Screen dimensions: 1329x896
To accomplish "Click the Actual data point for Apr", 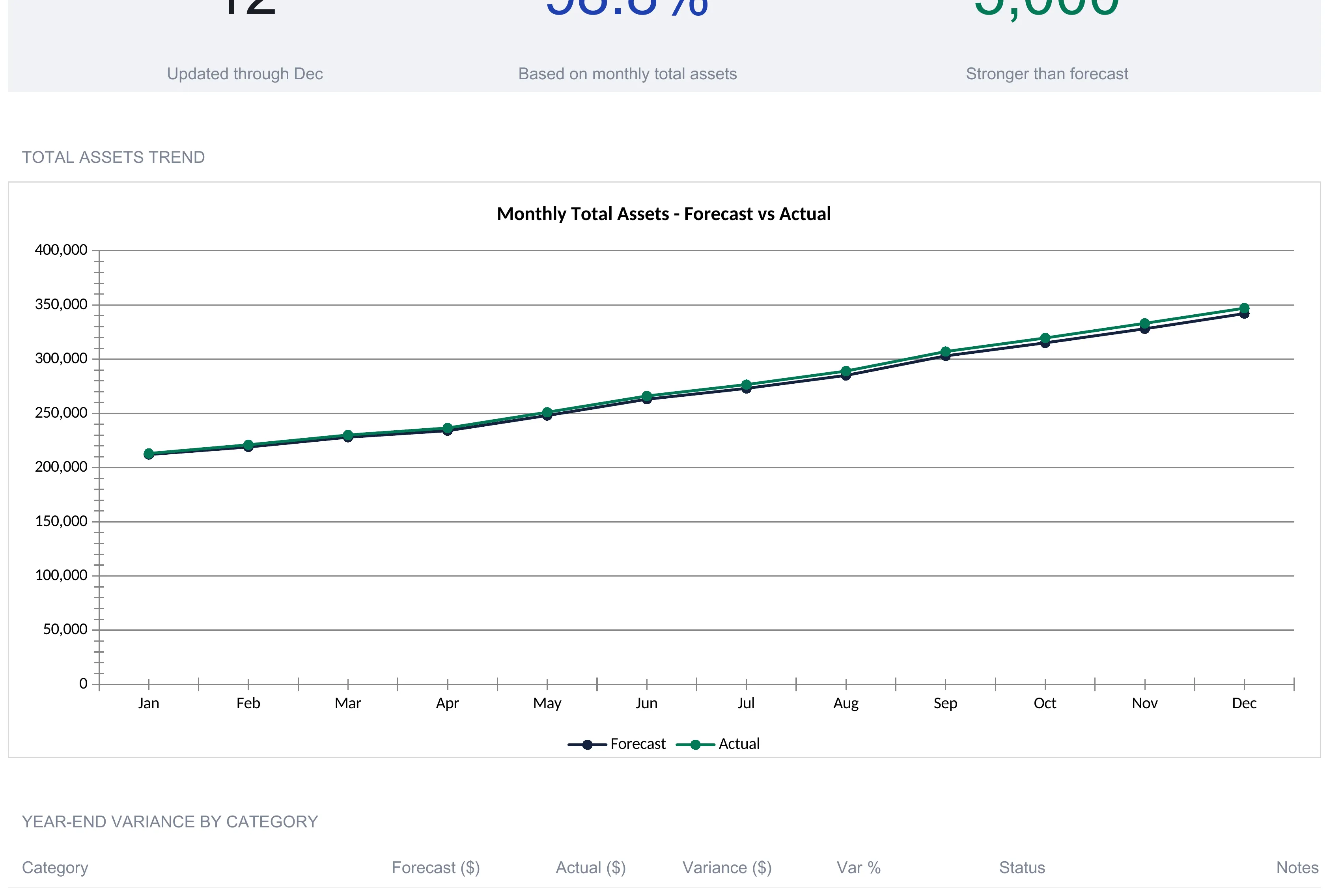I will coord(447,428).
